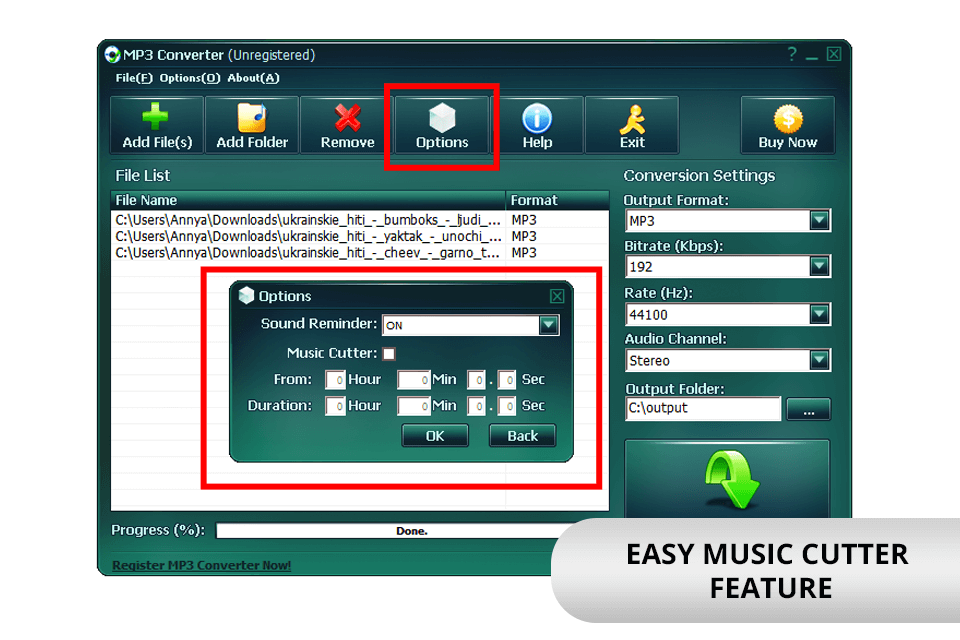Click the Format column header
The height and width of the screenshot is (640, 960).
[557, 200]
